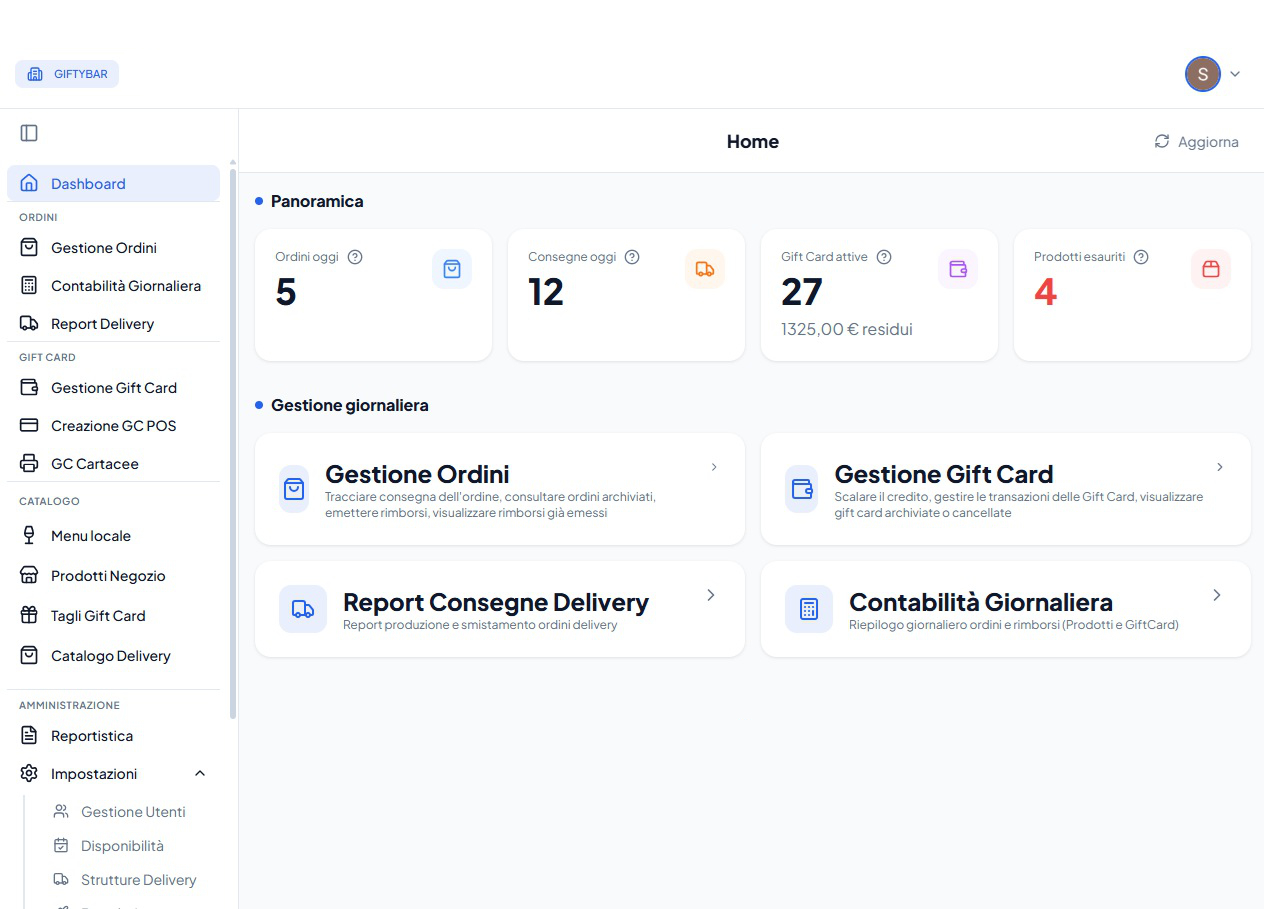Go to Tagli Gift Card
This screenshot has height=909, width=1264.
pos(113,615)
